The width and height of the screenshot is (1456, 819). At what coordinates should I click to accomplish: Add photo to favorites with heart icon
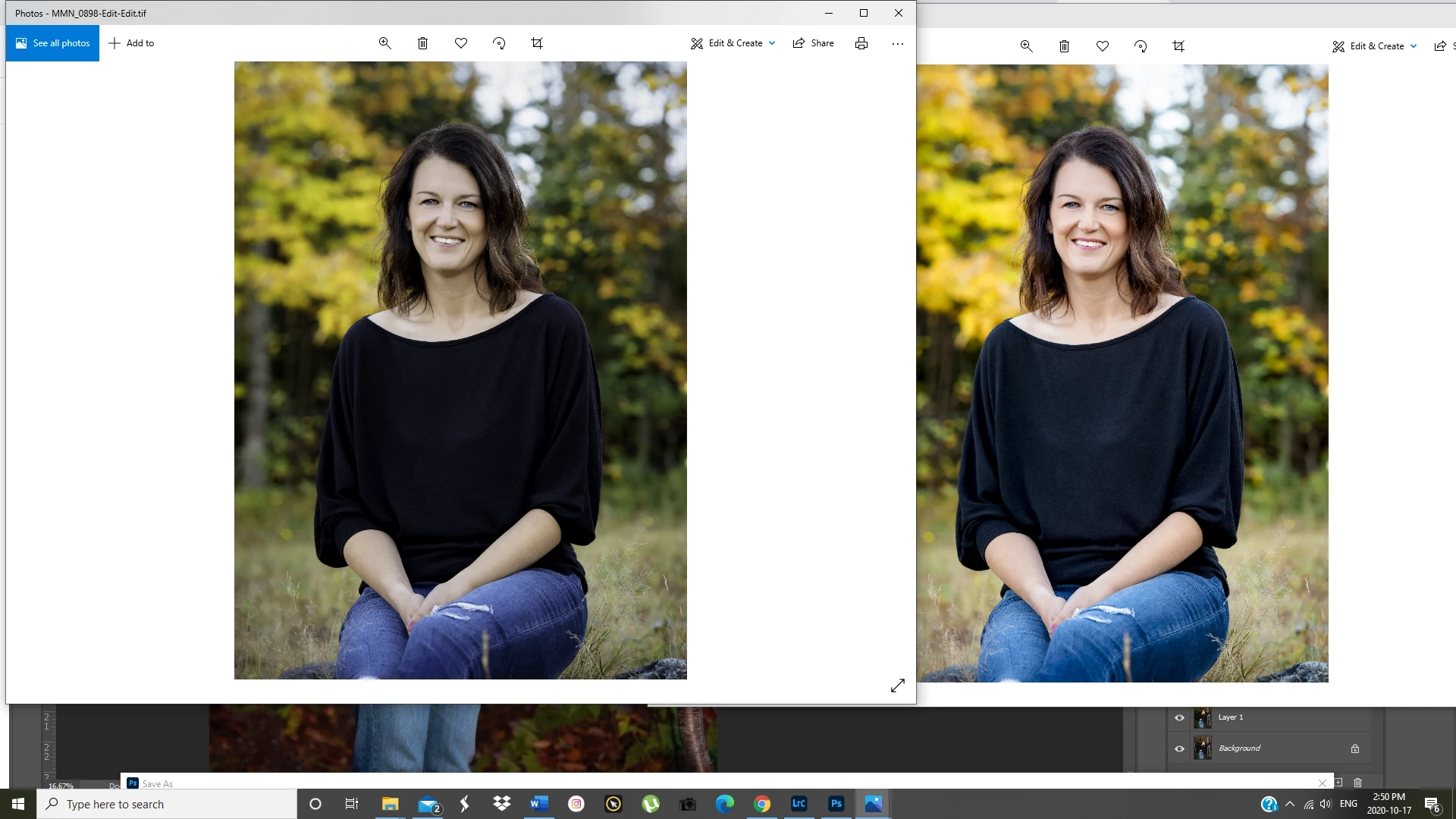461,43
